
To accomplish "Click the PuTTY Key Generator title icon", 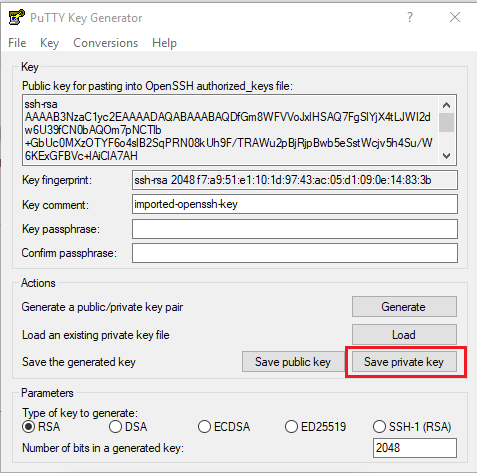I will [16, 17].
